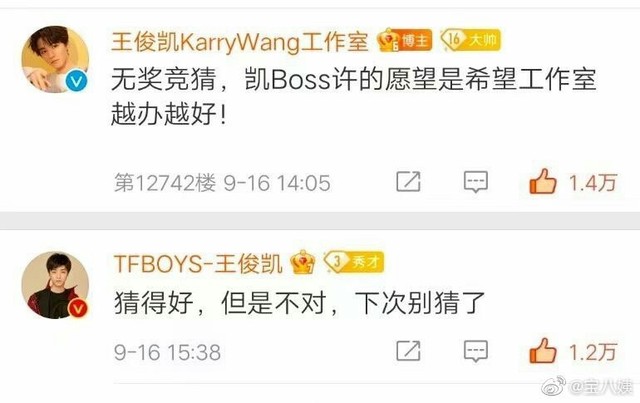This screenshot has width=640, height=403.
Task: Click the blue verified V badge
Action: pos(76,81)
